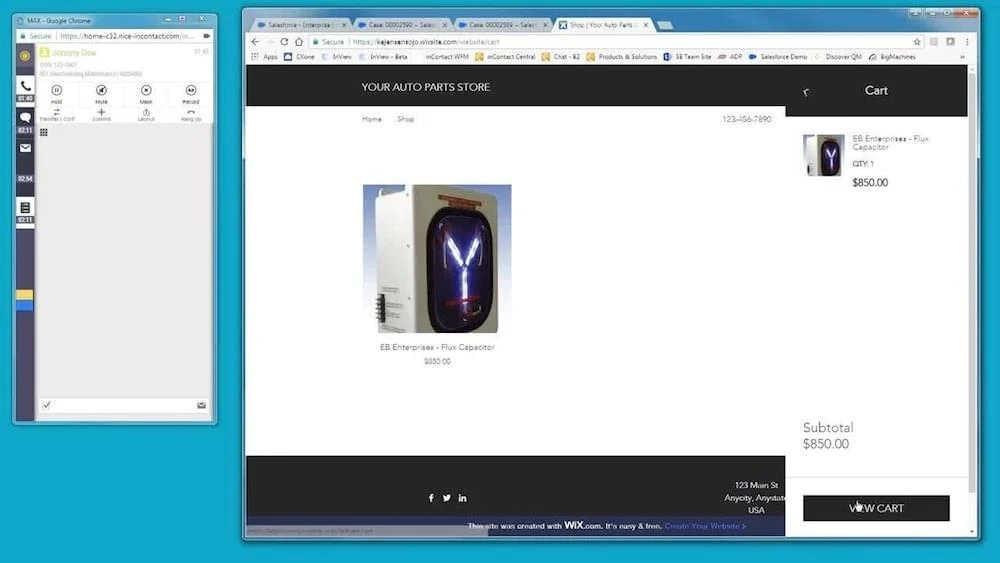This screenshot has width=1000, height=563.
Task: Switch to the Salesforce - Enterprise tab
Action: pyautogui.click(x=300, y=25)
